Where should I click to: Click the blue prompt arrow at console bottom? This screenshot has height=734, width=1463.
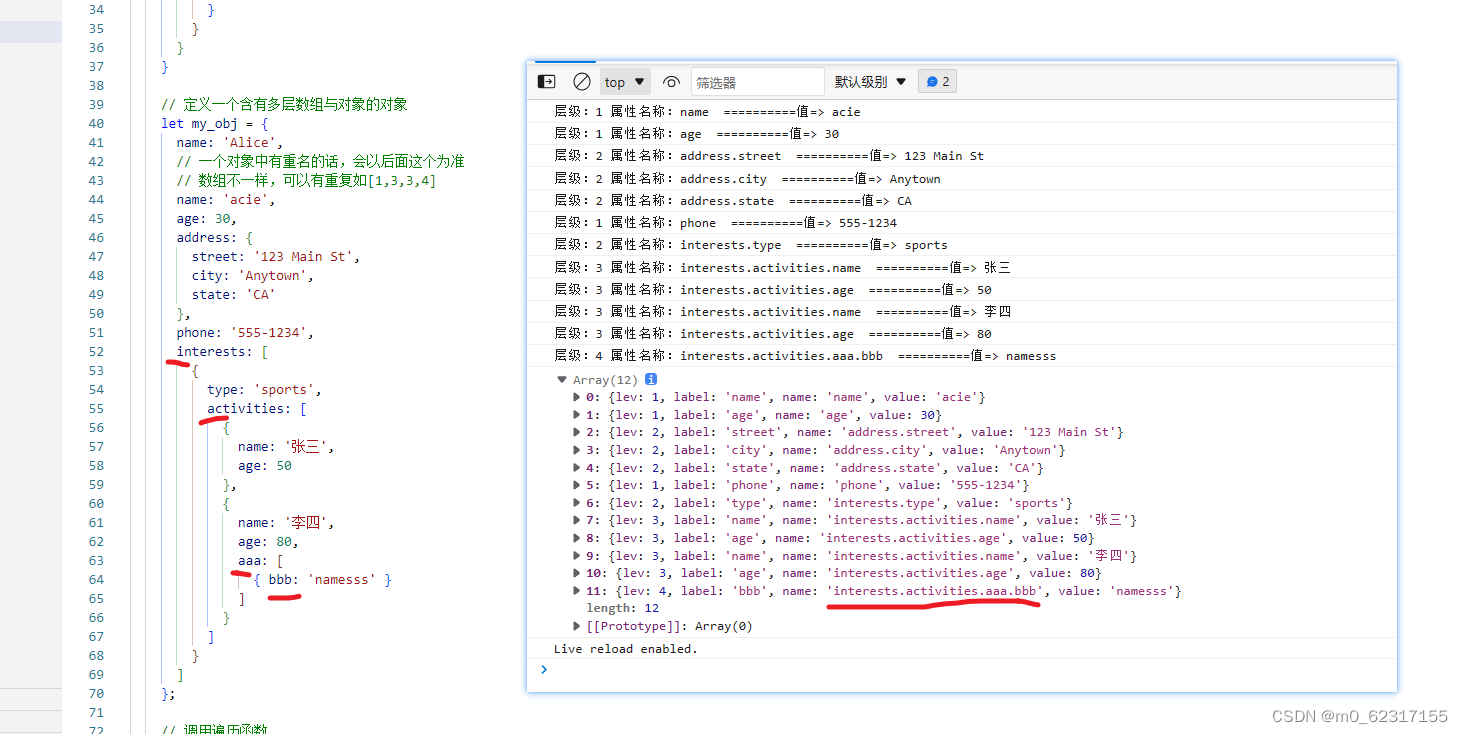(x=544, y=670)
